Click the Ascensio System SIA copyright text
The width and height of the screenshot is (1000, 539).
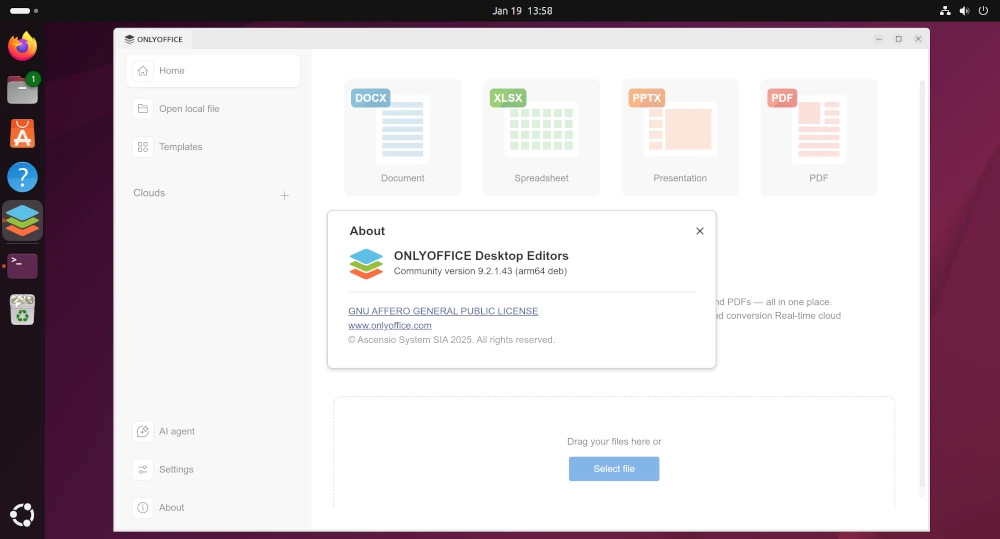tap(452, 340)
